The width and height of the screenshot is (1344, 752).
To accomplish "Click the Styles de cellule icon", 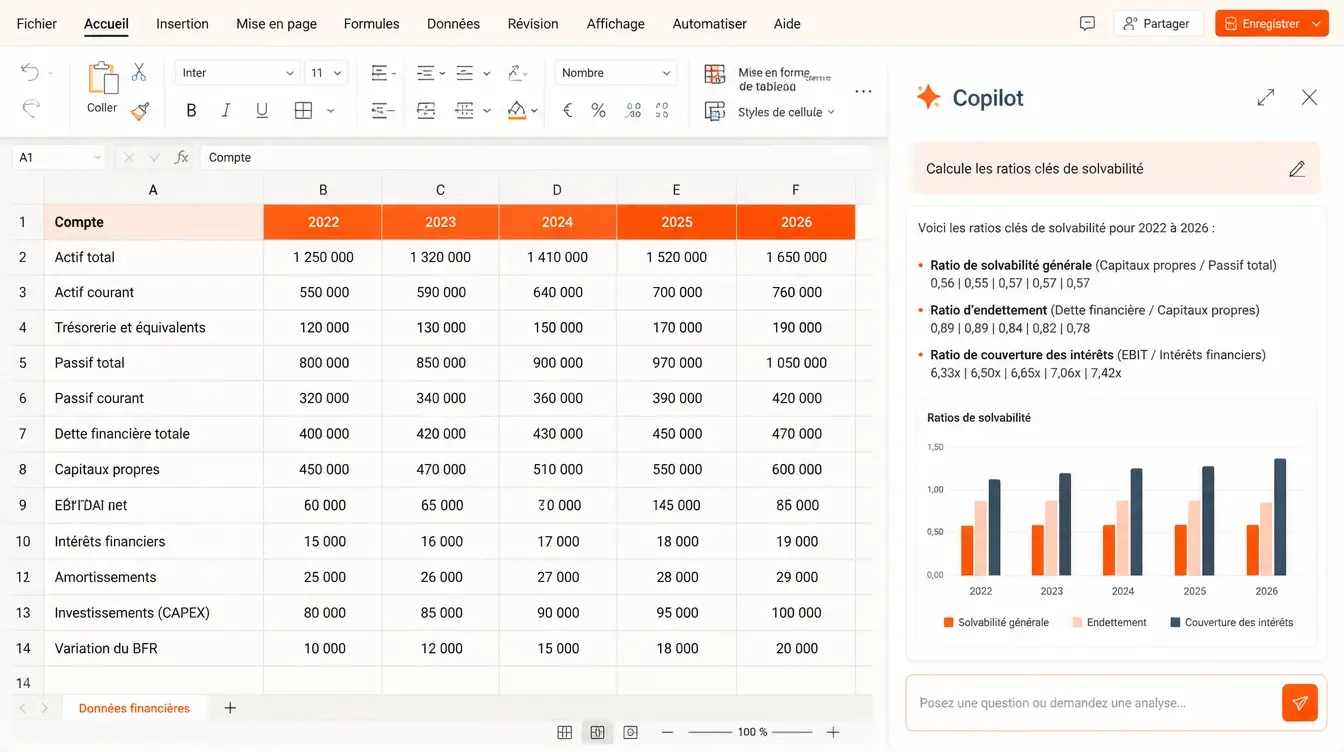I will tap(714, 111).
